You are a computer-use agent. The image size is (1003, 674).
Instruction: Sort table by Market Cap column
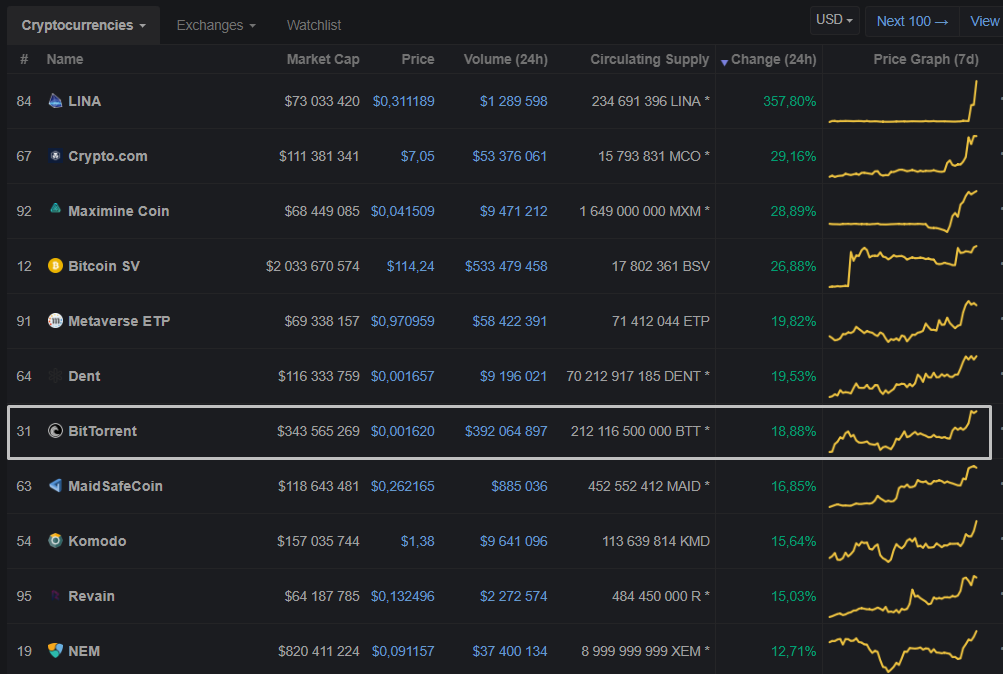(x=323, y=59)
